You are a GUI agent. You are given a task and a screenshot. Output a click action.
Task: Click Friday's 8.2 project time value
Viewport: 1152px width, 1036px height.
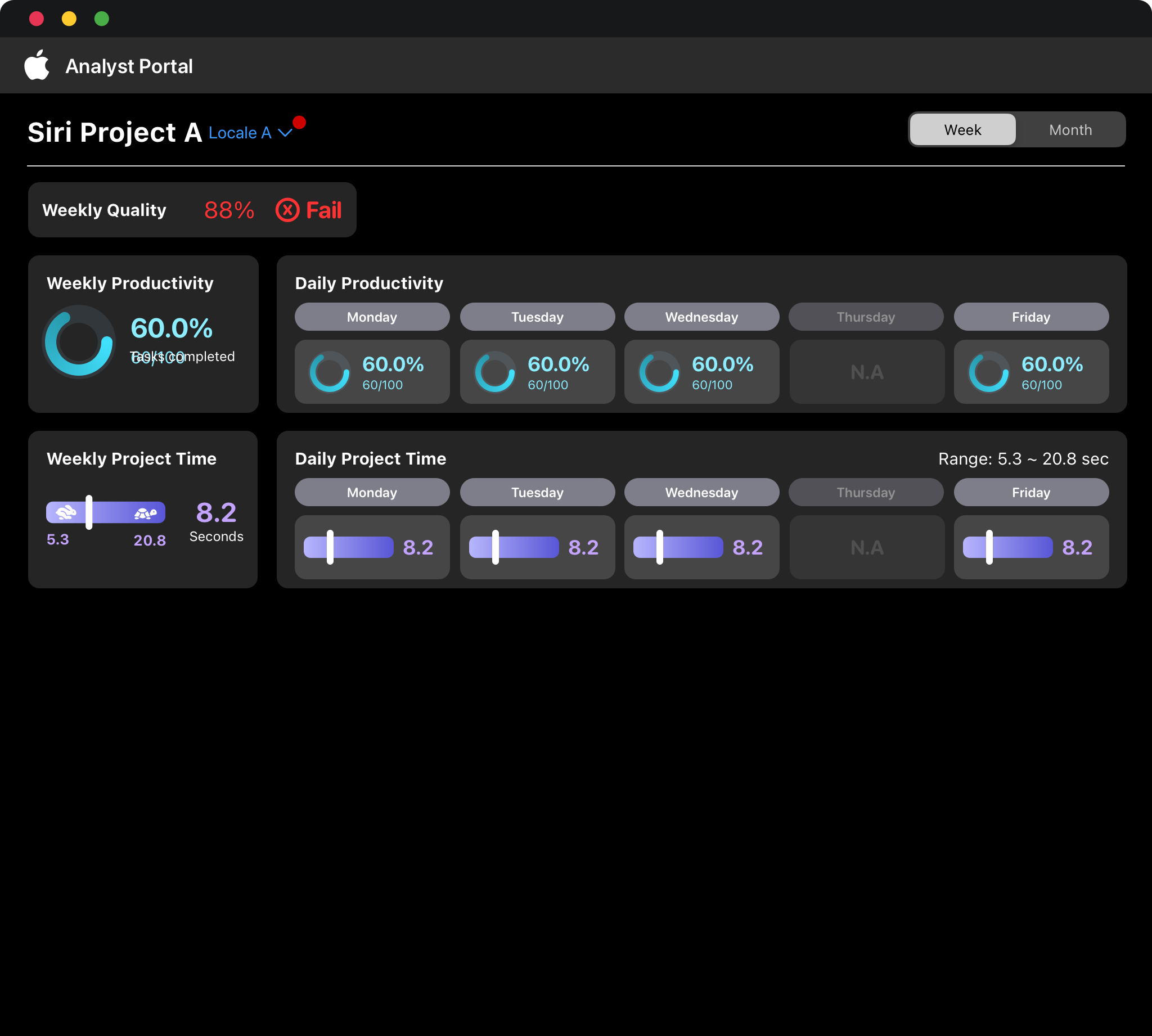coord(1077,548)
